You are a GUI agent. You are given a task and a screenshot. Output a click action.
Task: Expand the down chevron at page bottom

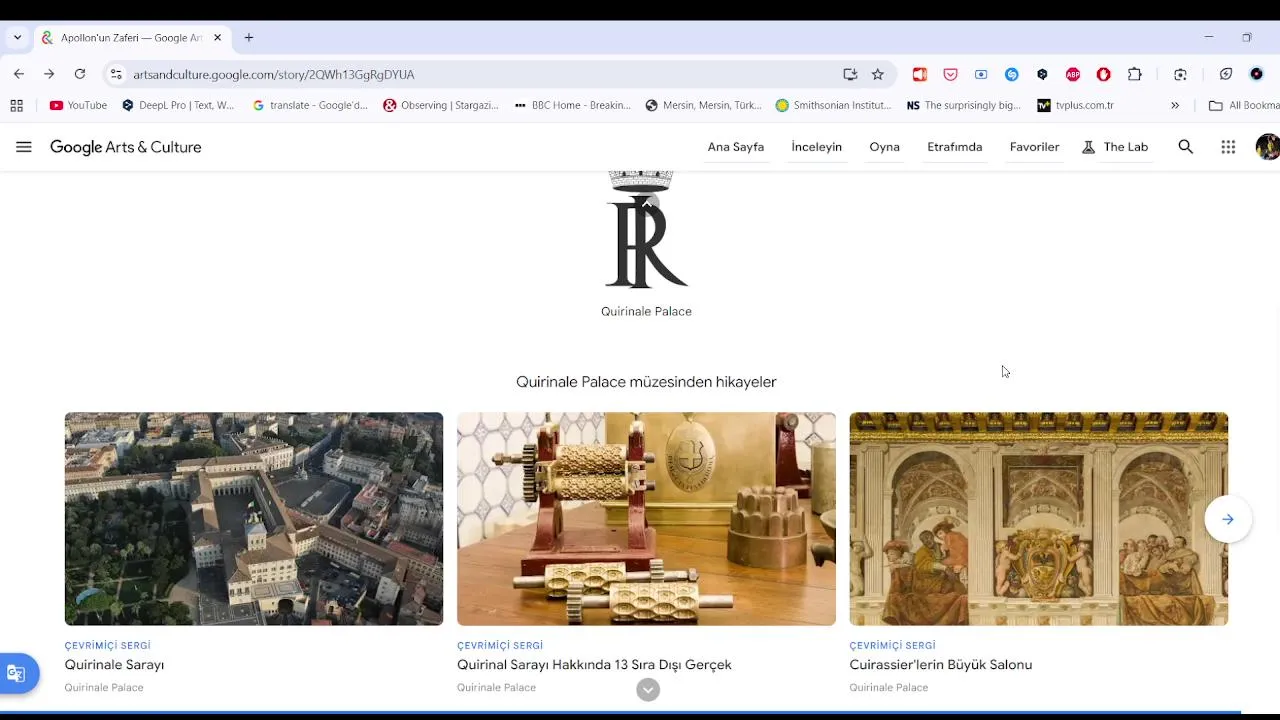pyautogui.click(x=648, y=689)
